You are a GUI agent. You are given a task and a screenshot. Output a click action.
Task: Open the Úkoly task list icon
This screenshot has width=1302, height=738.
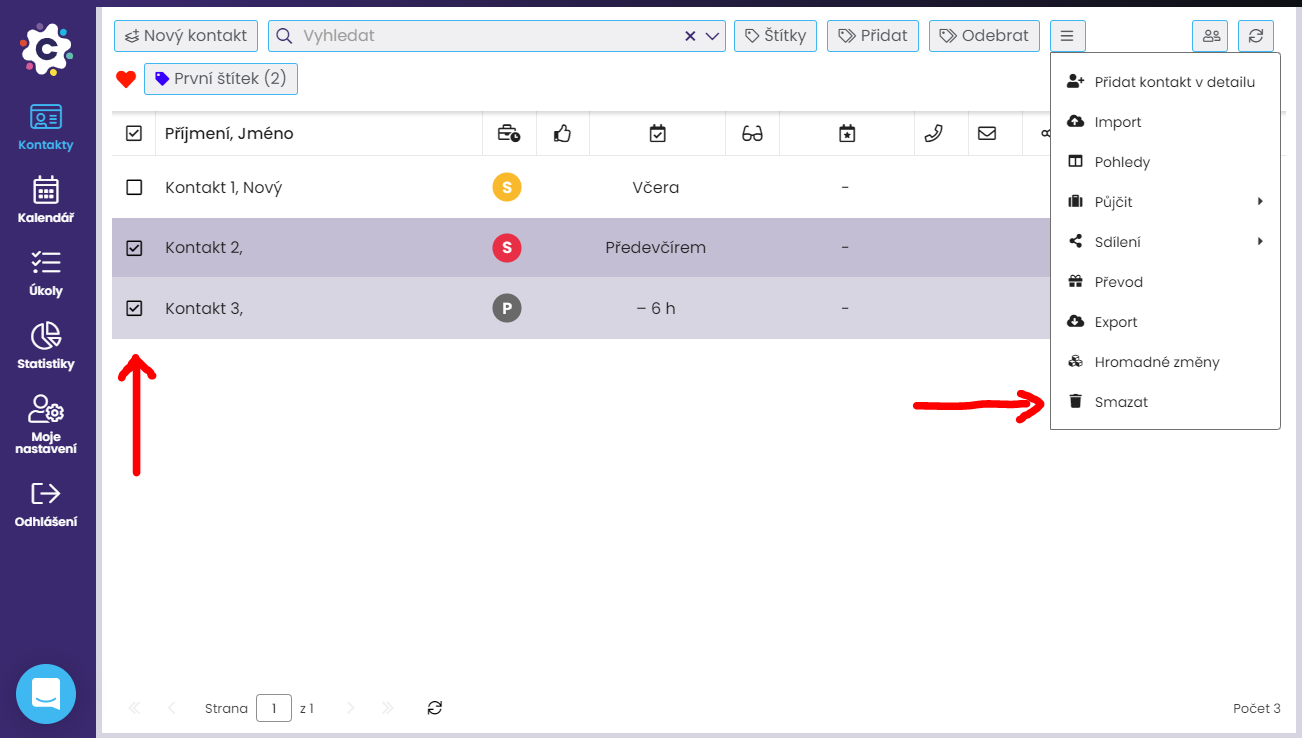(46, 272)
